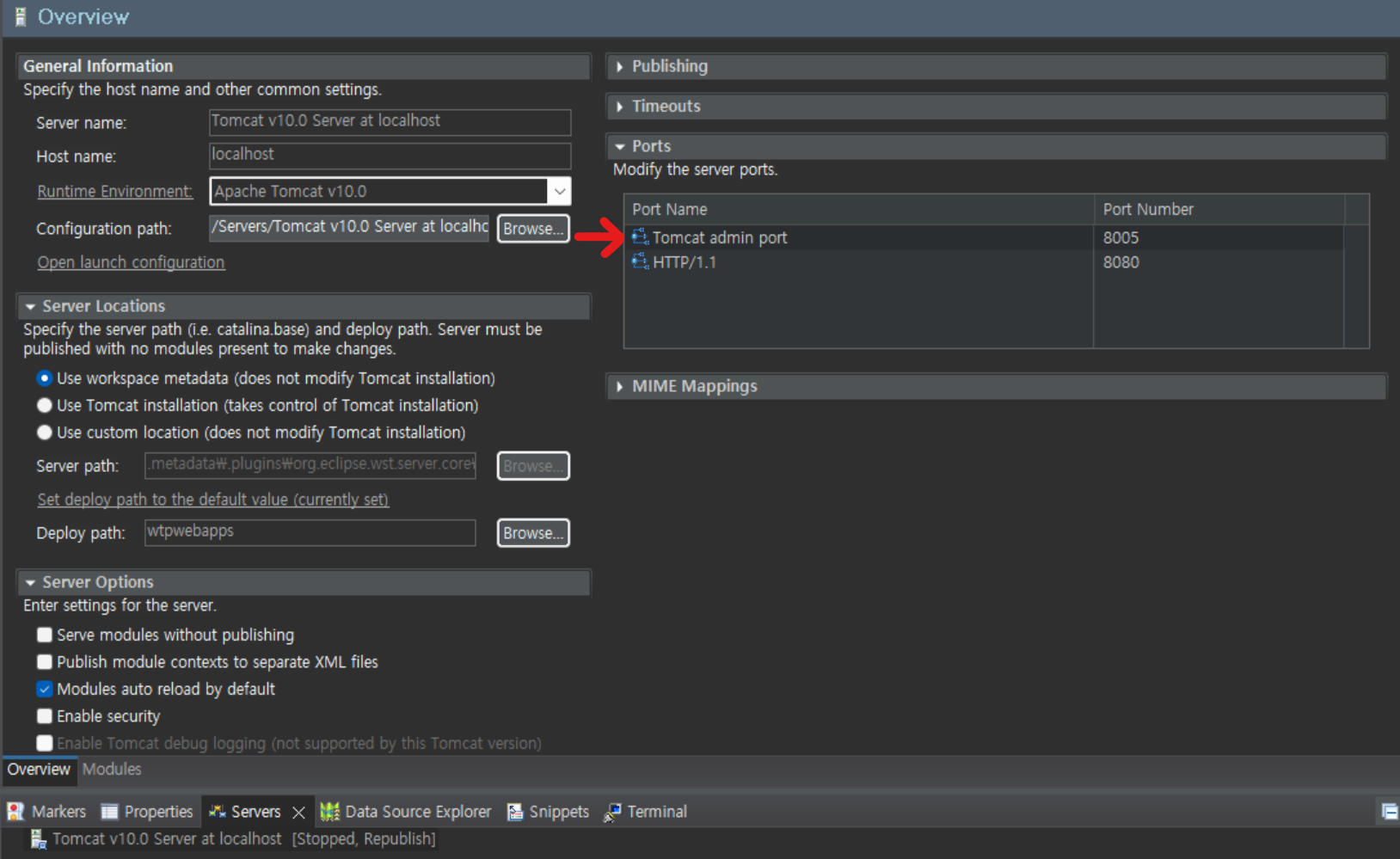The image size is (1400, 859).
Task: Select Tomcat v10.0 Server at localhost entry
Action: point(232,839)
